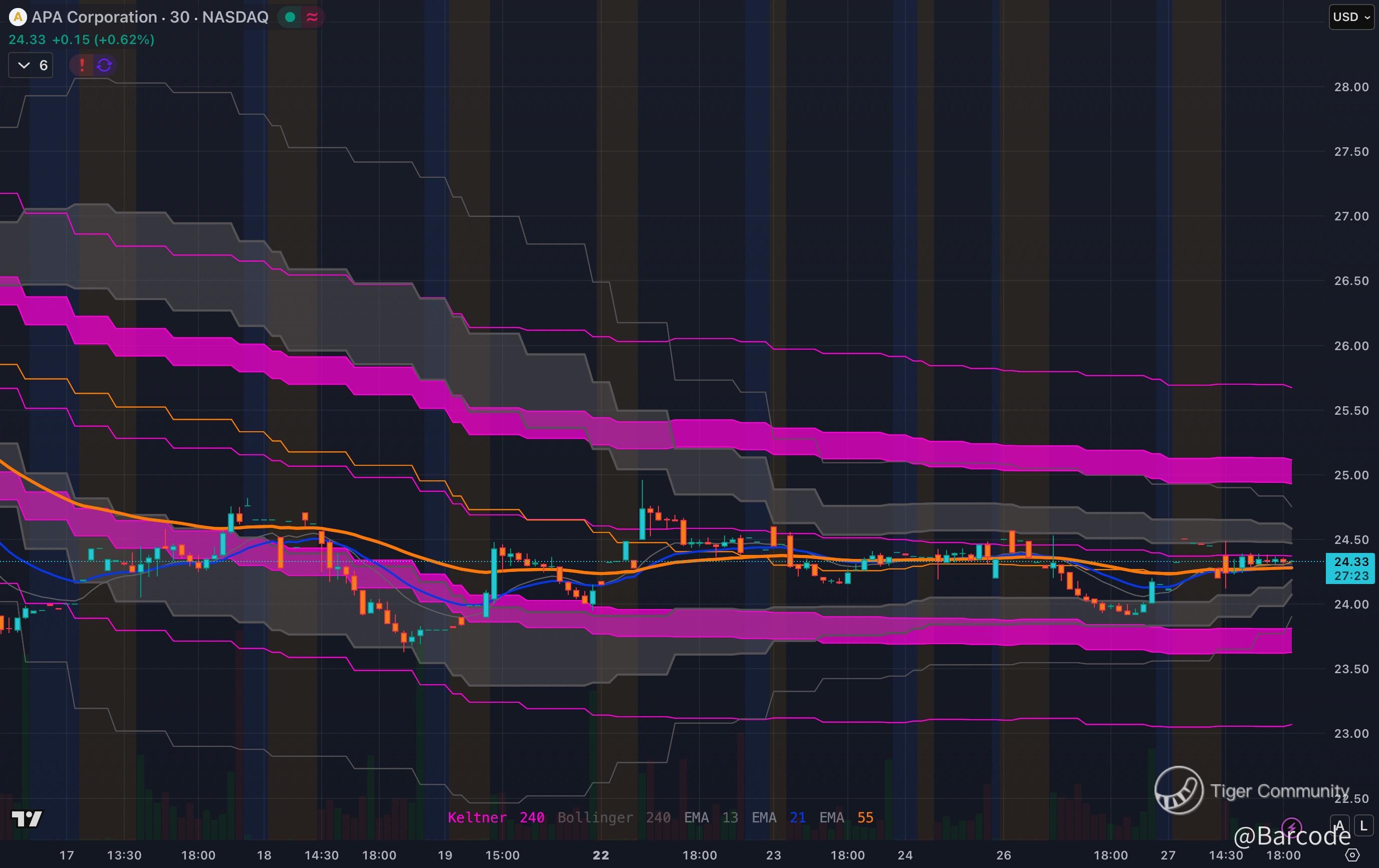Click the Tiger Community logo

tap(1179, 790)
